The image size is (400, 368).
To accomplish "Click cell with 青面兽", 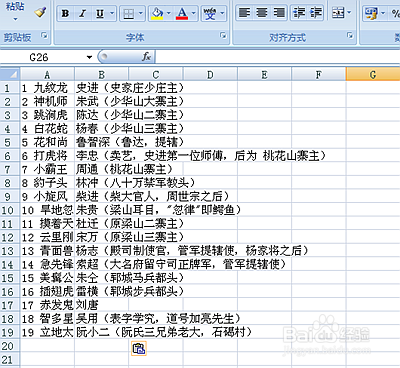I will click(x=47, y=251).
